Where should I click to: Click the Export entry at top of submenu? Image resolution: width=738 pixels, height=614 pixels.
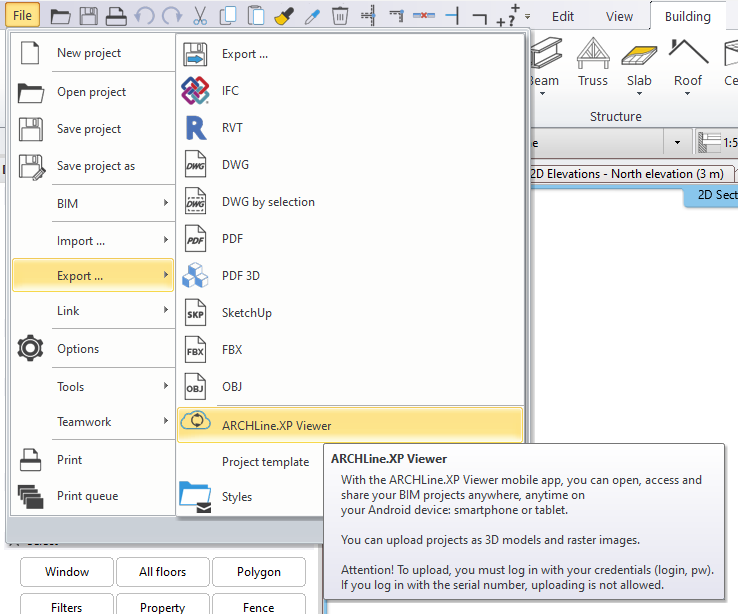pos(350,54)
